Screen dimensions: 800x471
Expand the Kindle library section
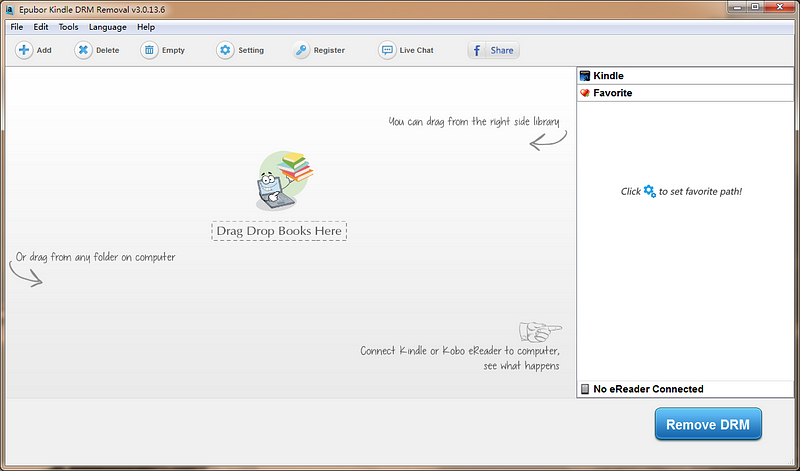[685, 76]
